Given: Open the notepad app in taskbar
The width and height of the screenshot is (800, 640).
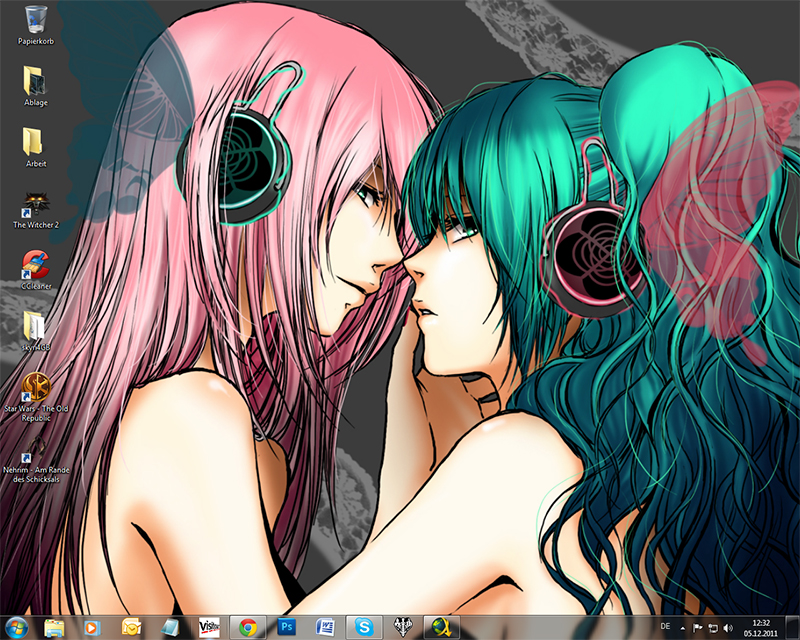Looking at the screenshot, I should click(170, 627).
